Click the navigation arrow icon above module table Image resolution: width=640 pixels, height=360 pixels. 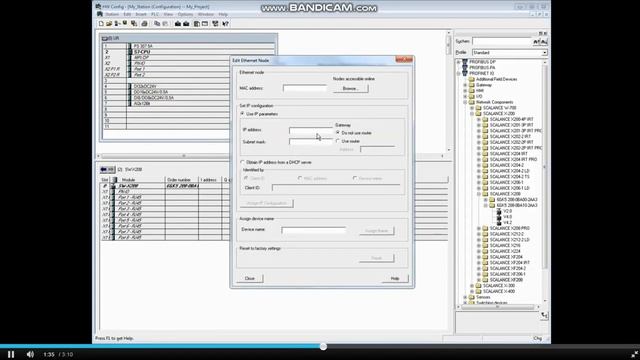(108, 169)
